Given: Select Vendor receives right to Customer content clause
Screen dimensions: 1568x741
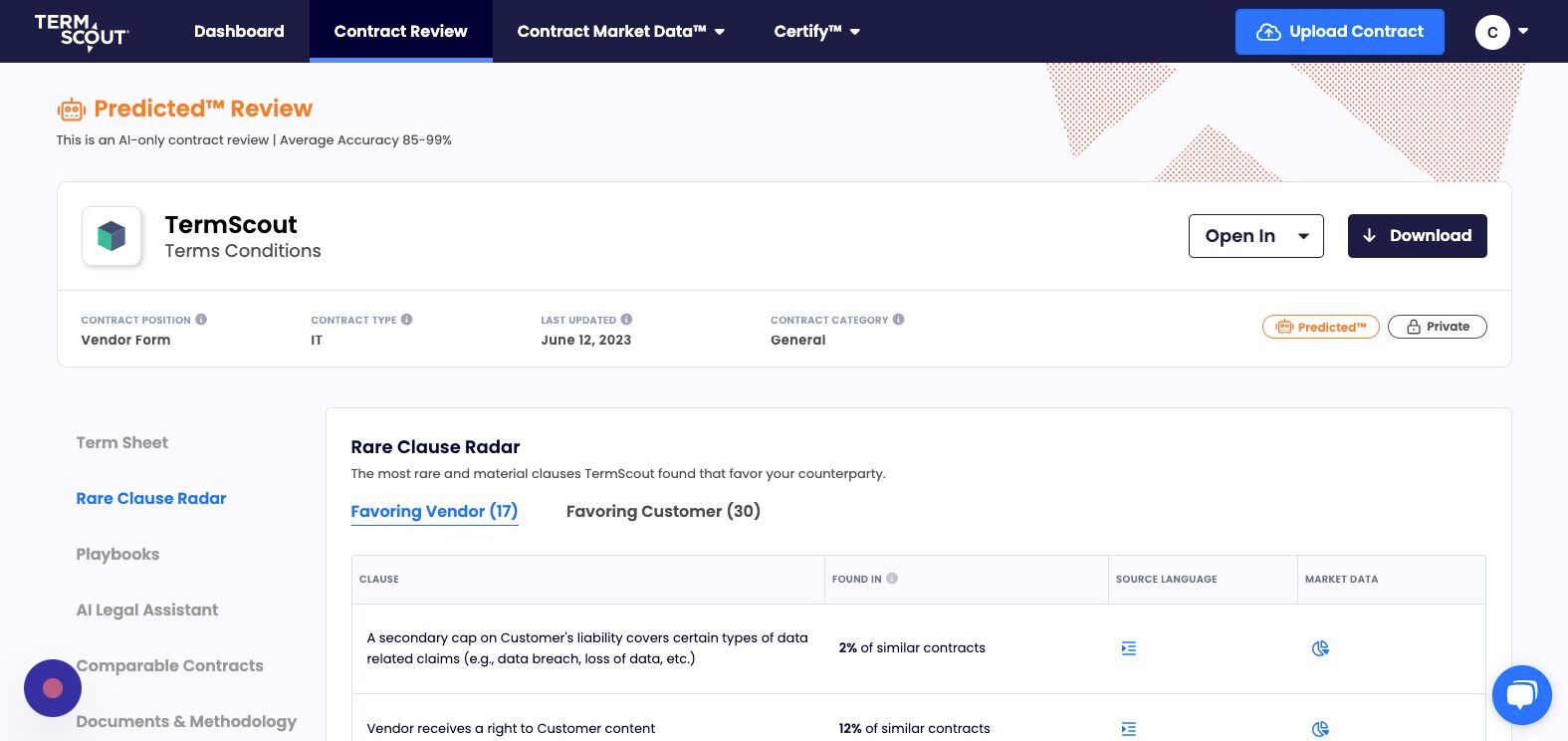Looking at the screenshot, I should 511,728.
